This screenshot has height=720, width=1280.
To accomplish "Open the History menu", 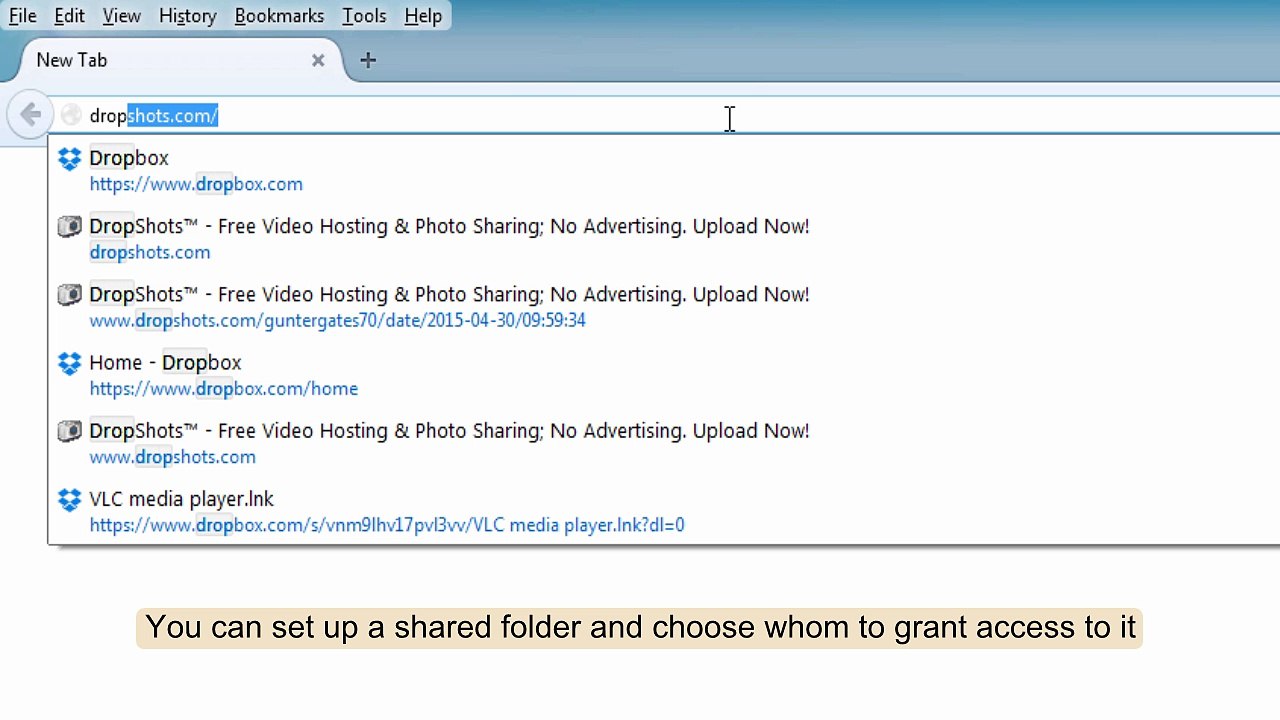I will pyautogui.click(x=187, y=16).
